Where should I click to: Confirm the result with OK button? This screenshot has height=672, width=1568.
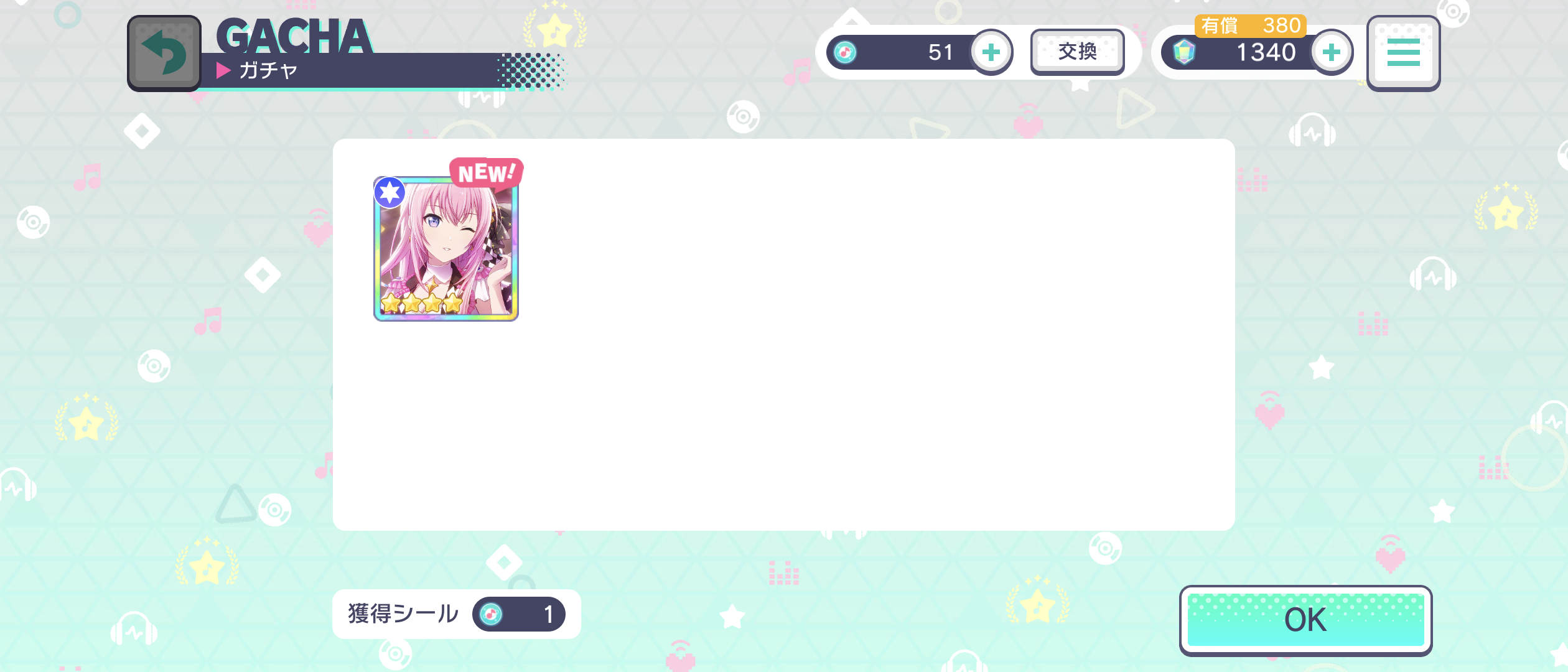[1305, 620]
